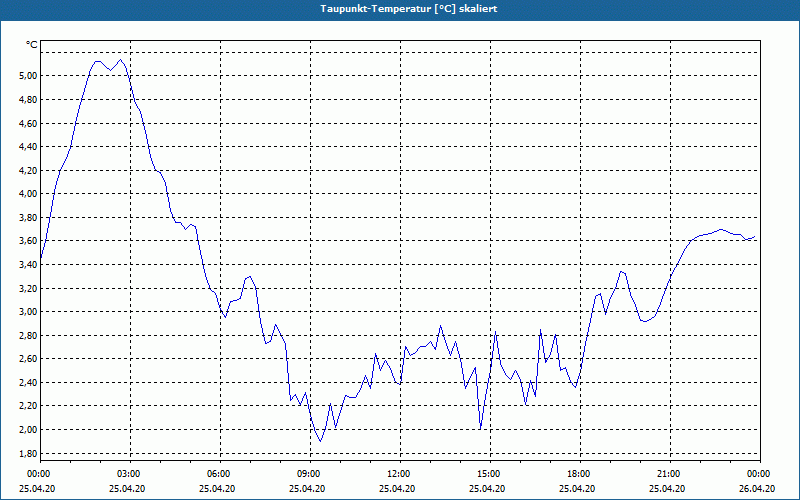Click the '25.04.20' date beneath 12:00
This screenshot has height=500, width=800.
(x=397, y=488)
